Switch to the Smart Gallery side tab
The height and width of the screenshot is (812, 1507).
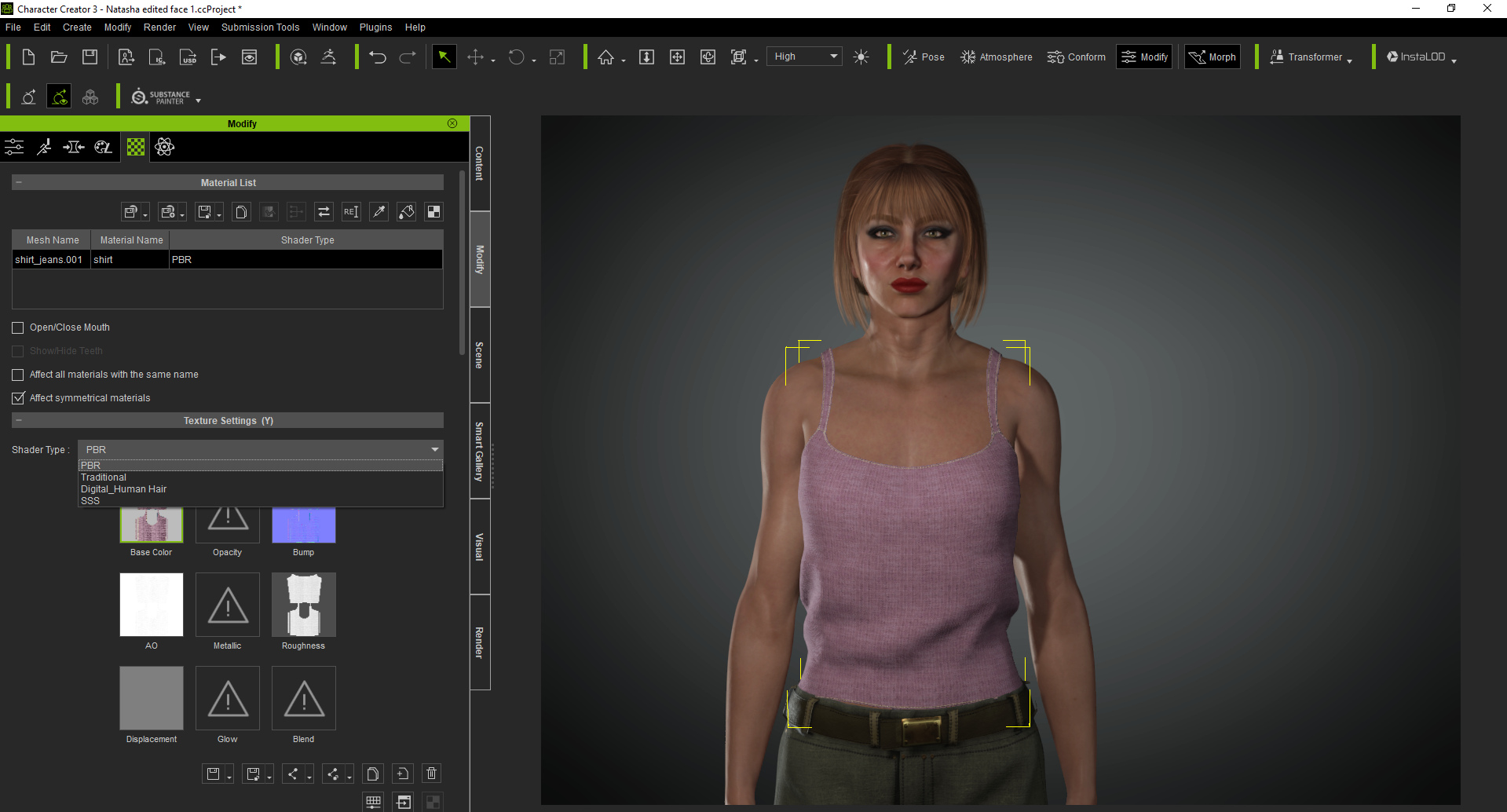tap(480, 451)
